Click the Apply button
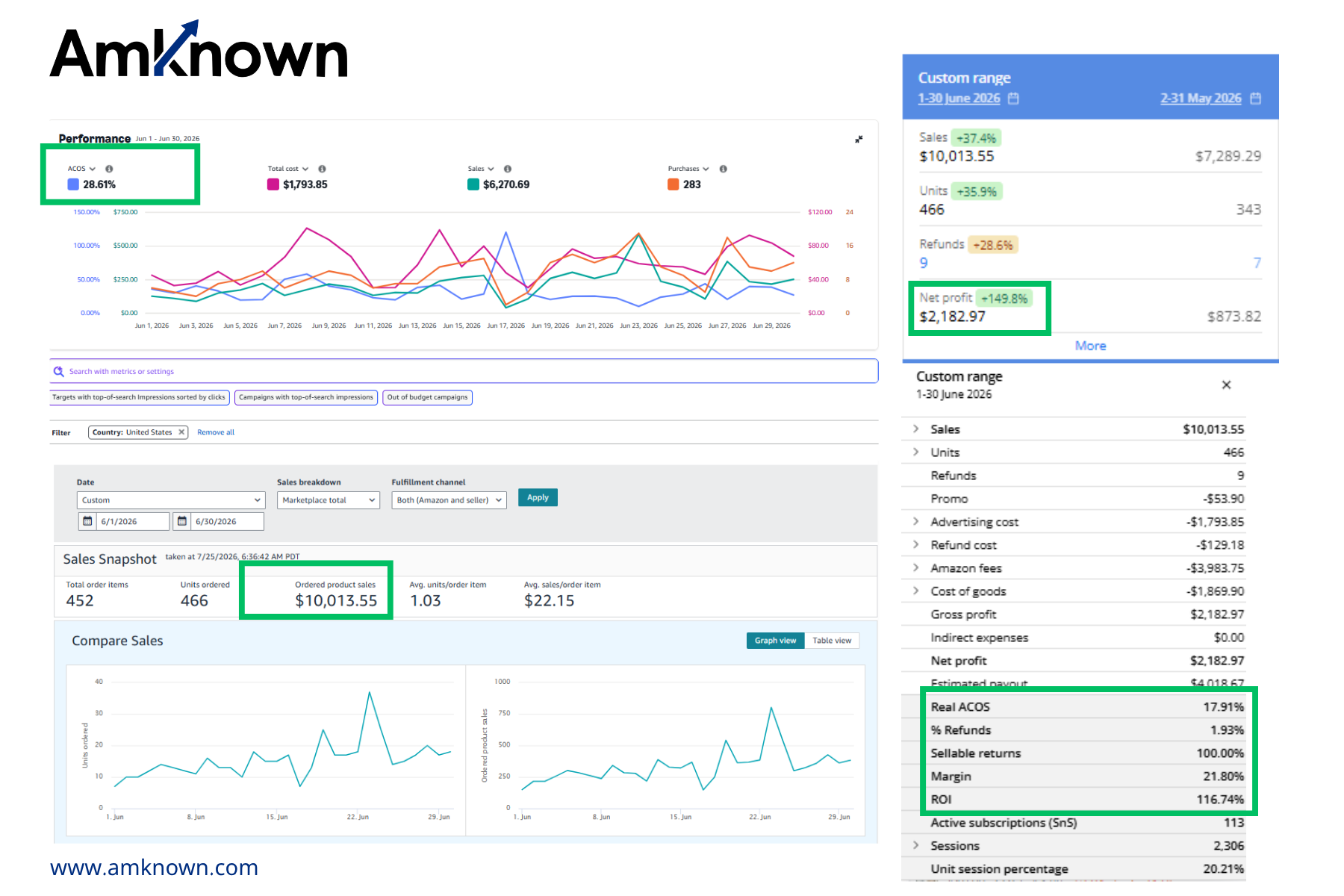This screenshot has height=896, width=1344. point(538,498)
